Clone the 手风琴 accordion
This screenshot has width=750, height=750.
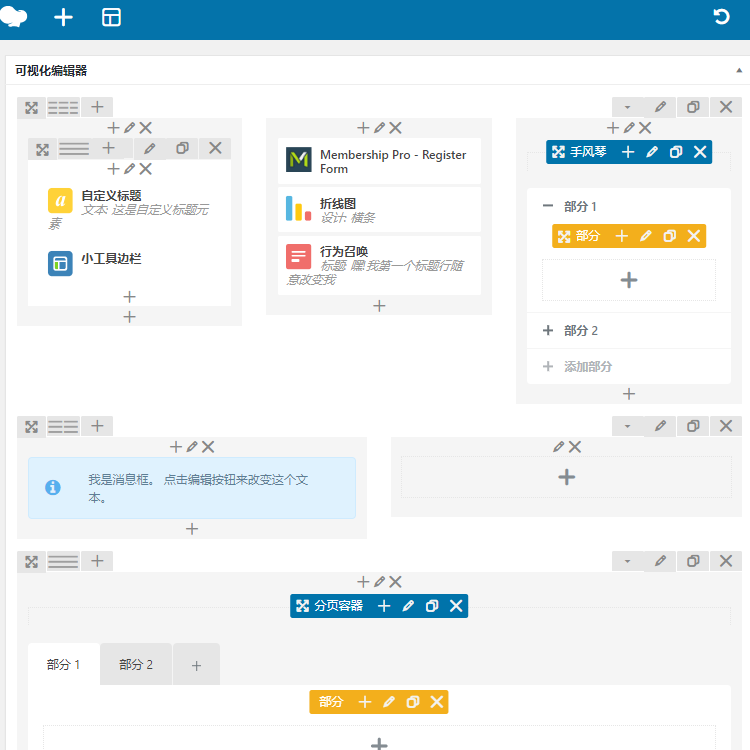pos(676,152)
